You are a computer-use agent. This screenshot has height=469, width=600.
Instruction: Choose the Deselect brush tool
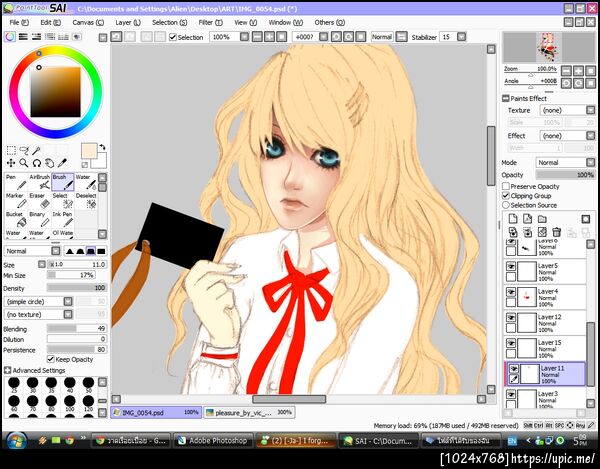point(85,200)
